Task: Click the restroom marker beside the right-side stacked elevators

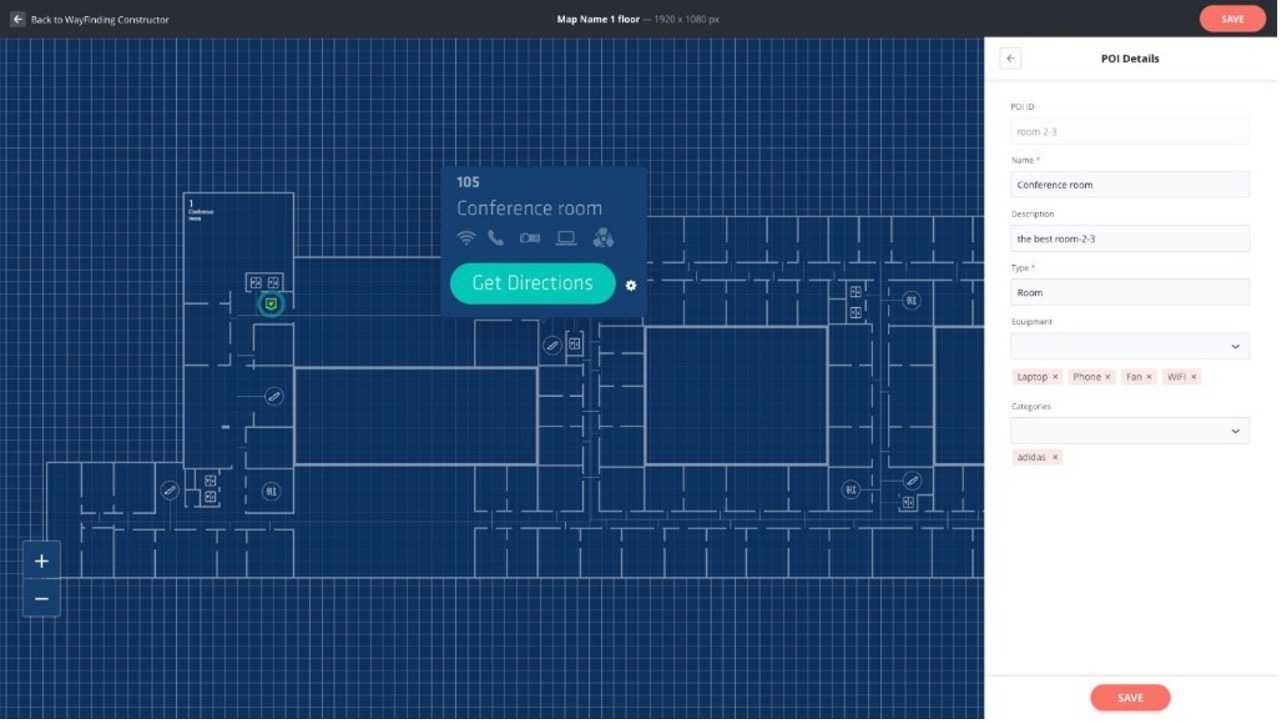Action: click(x=912, y=300)
